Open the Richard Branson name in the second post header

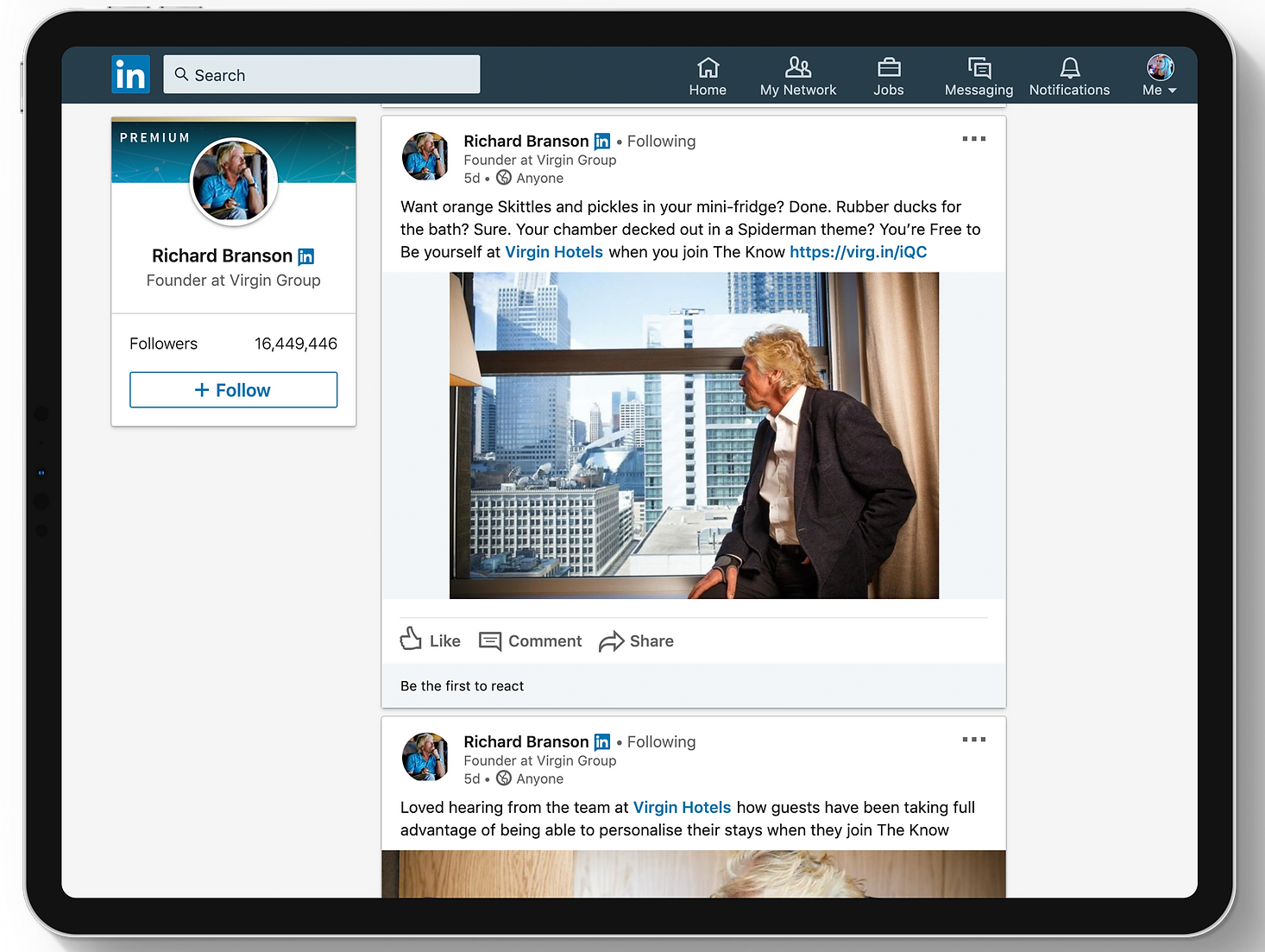point(526,741)
